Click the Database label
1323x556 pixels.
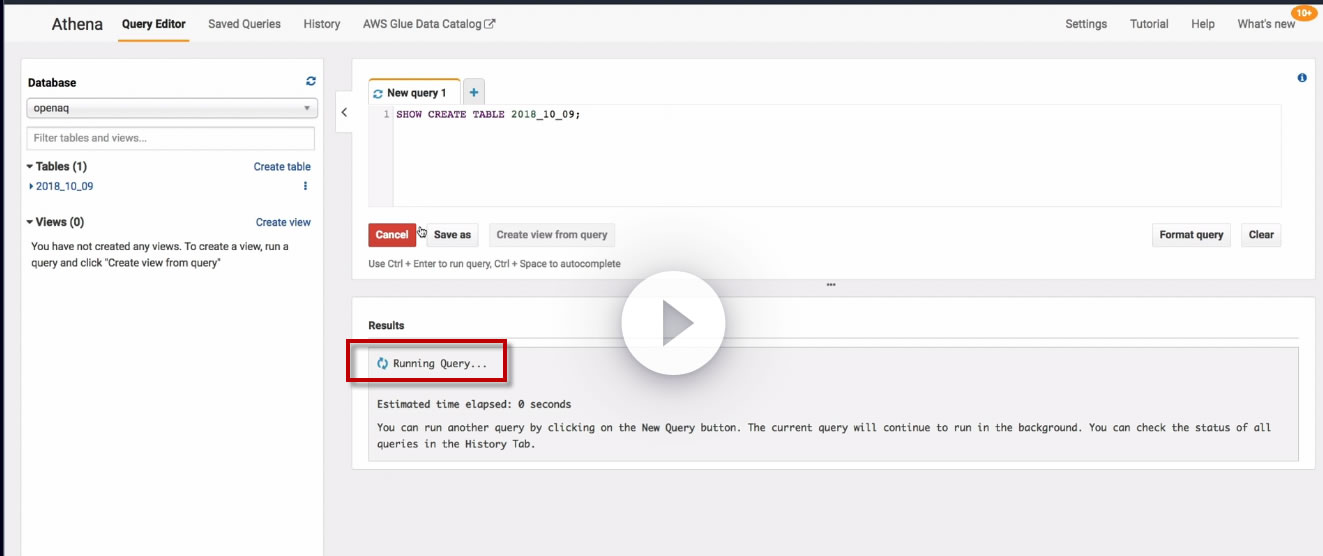click(x=52, y=83)
